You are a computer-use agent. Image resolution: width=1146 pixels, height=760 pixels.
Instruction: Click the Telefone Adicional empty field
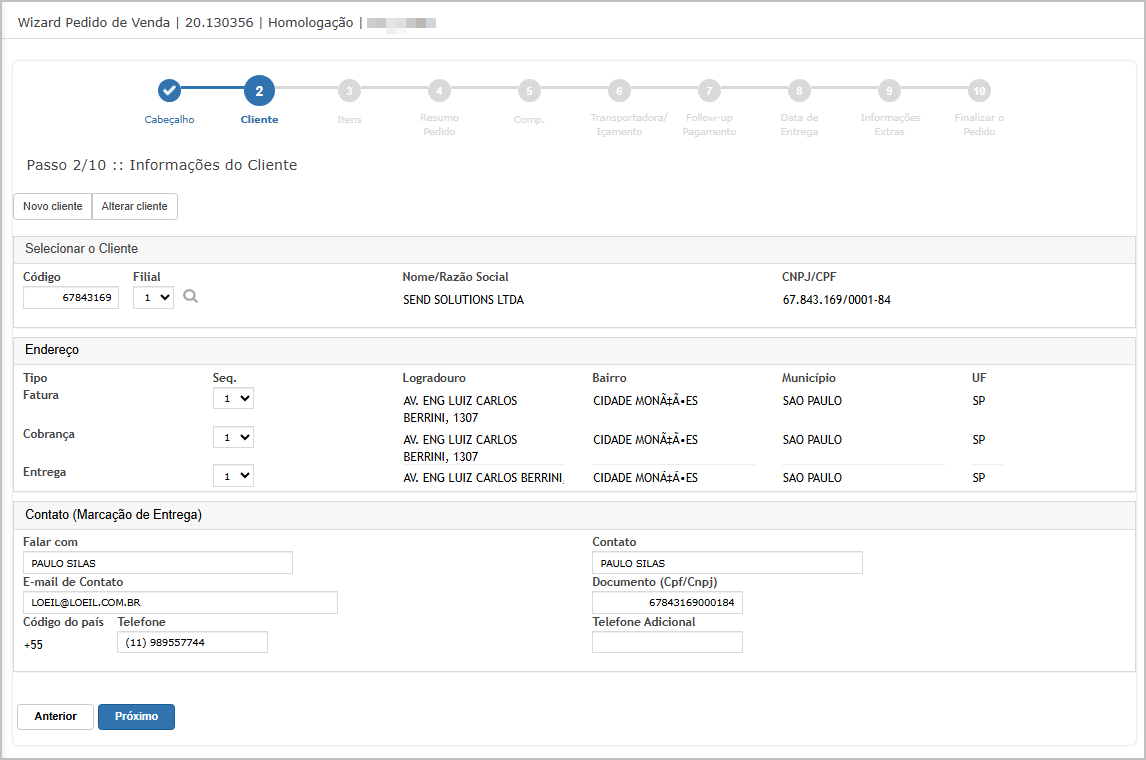[667, 642]
